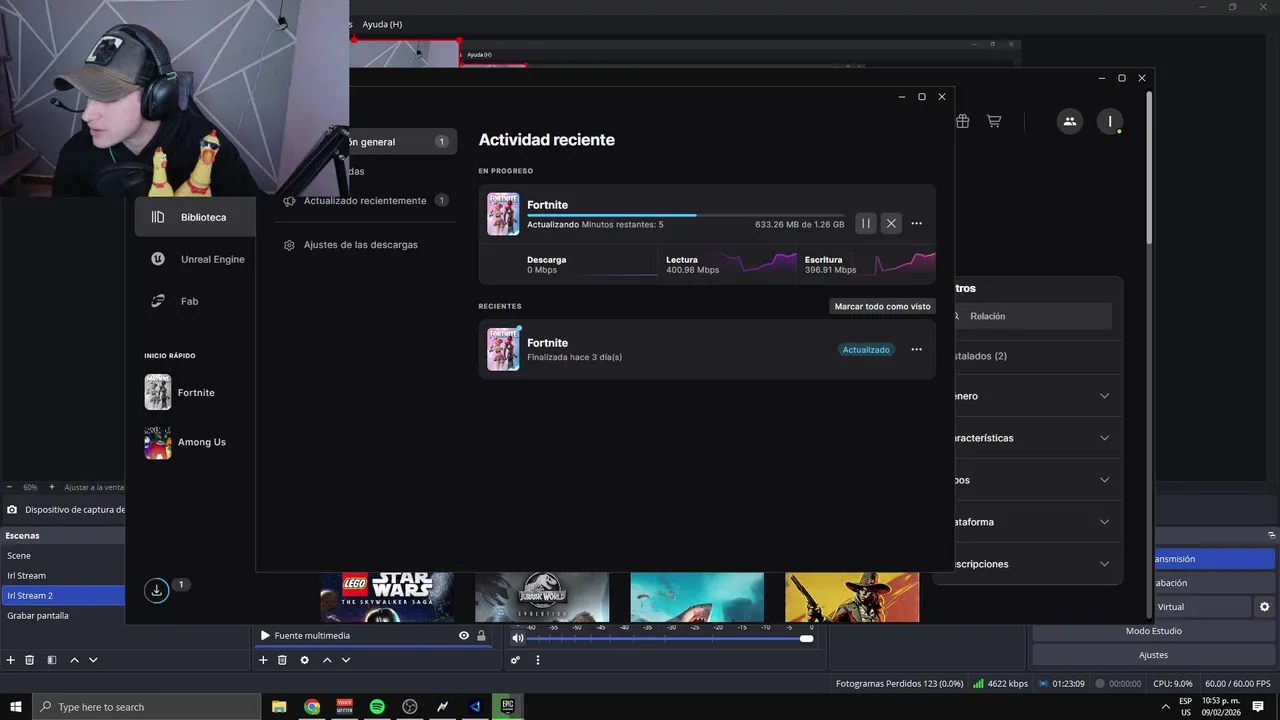
Task: Open the audio mixer three-dot menu
Action: [538, 660]
